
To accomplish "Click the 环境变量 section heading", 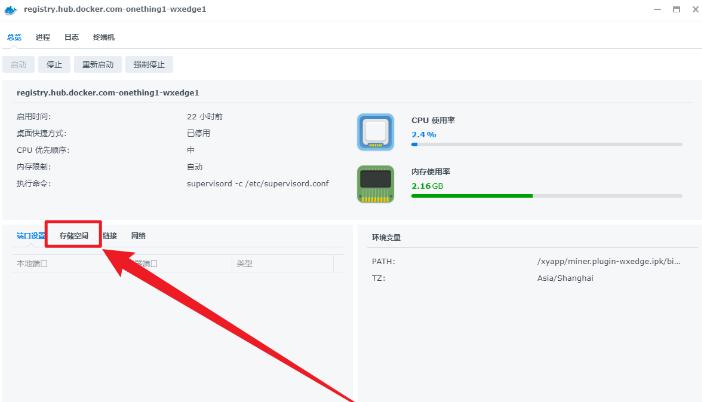I will tap(386, 237).
